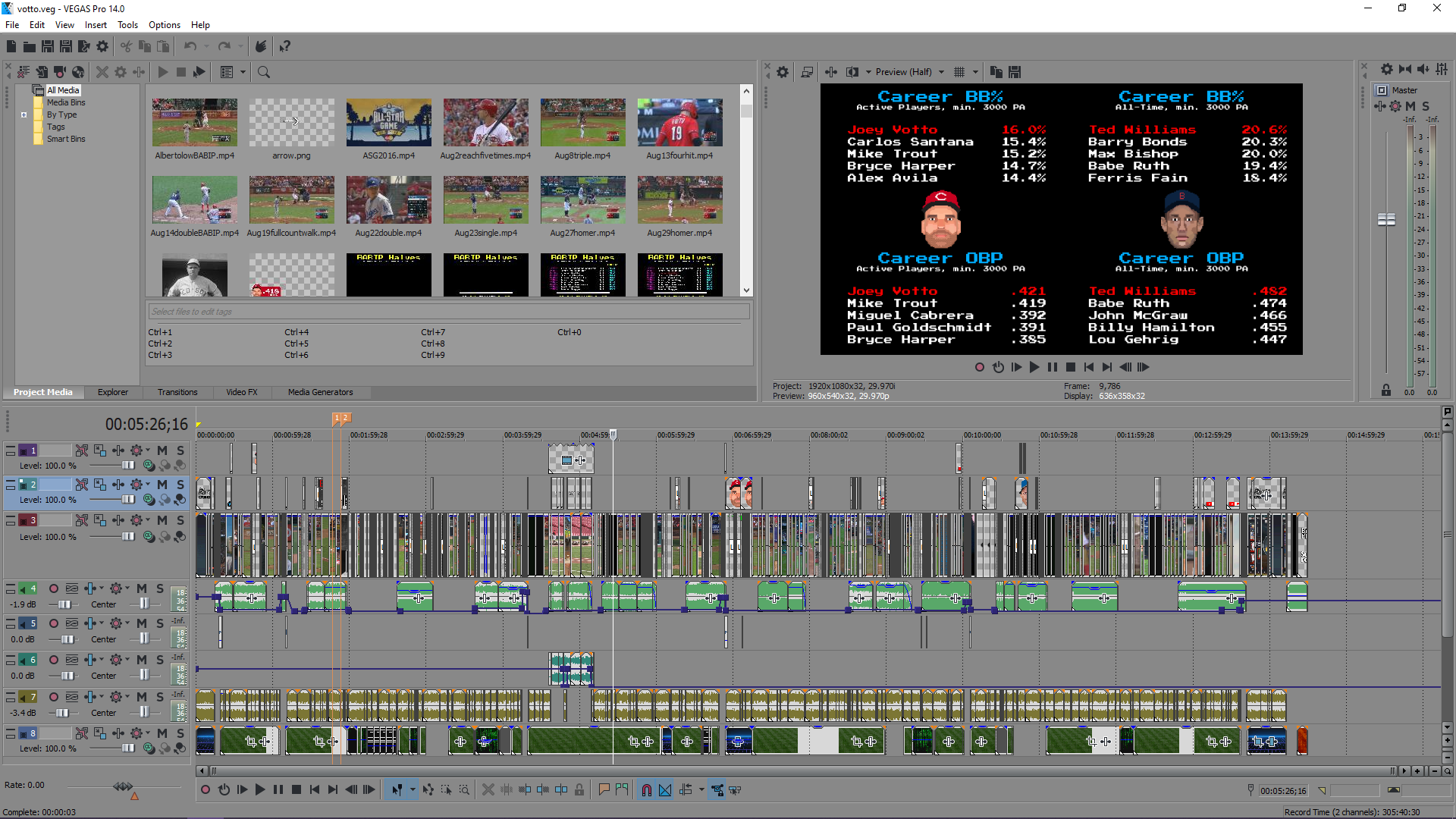Viewport: 1456px width, 819px height.
Task: Click the Preview on External Monitor icon
Action: (x=807, y=72)
